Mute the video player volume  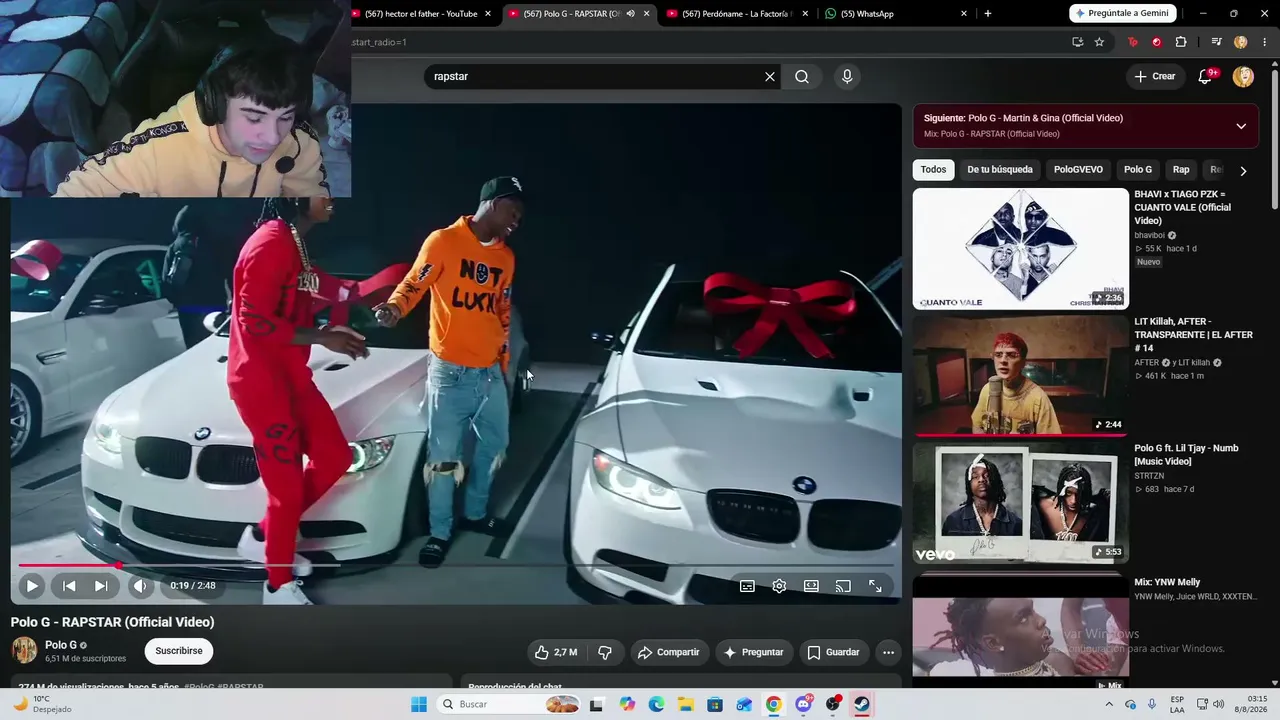tap(140, 586)
